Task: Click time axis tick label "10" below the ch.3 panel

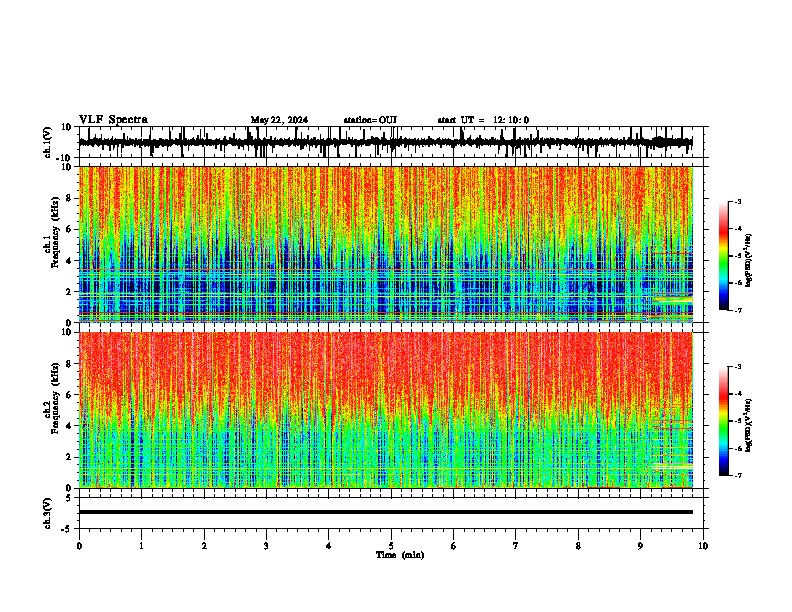Action: point(703,546)
